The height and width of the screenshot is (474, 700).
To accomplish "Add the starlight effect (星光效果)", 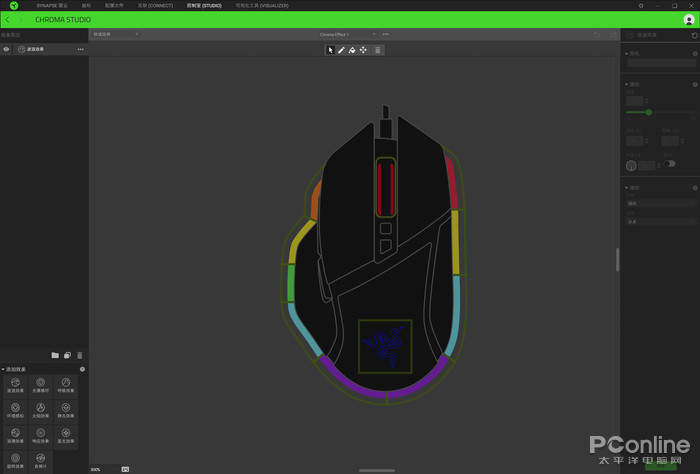I will point(66,436).
